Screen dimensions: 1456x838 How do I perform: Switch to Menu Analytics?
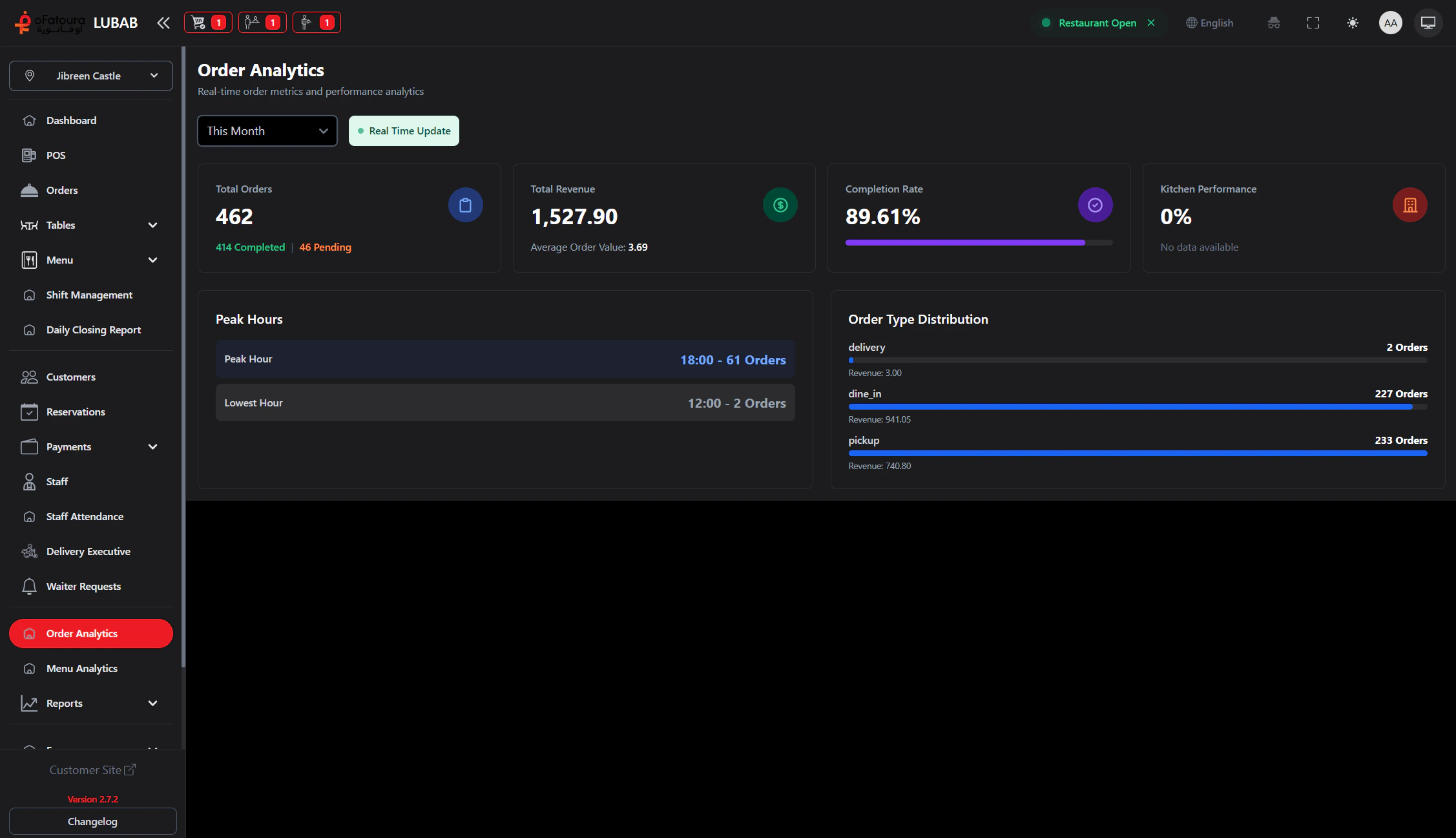coord(81,668)
